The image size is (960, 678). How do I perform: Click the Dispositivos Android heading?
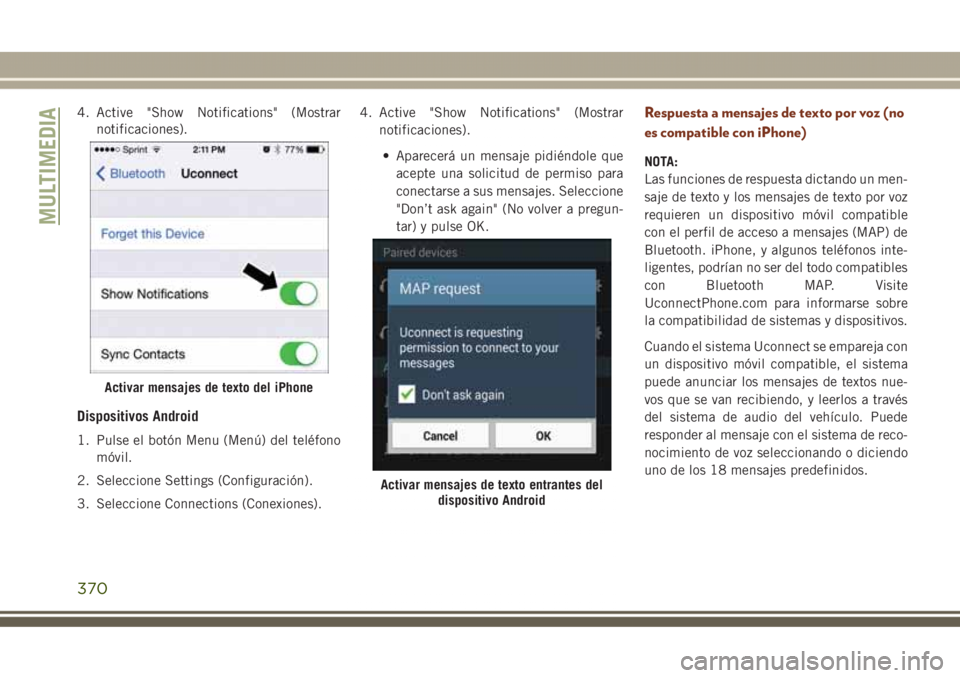138,416
